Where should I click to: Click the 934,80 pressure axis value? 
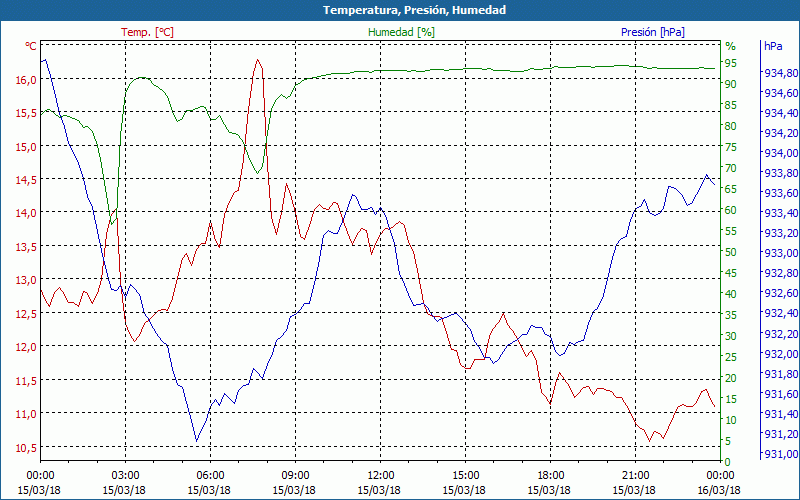781,73
